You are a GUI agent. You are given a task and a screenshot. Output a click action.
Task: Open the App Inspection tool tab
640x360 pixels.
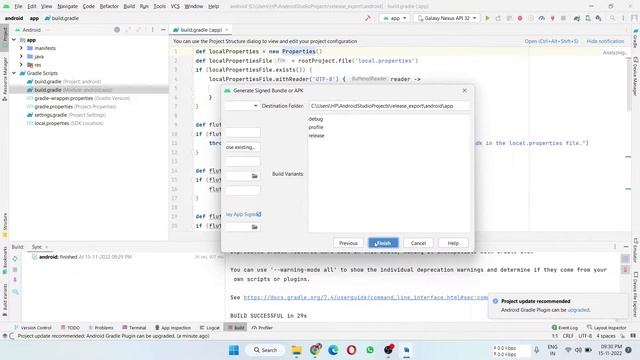point(173,328)
